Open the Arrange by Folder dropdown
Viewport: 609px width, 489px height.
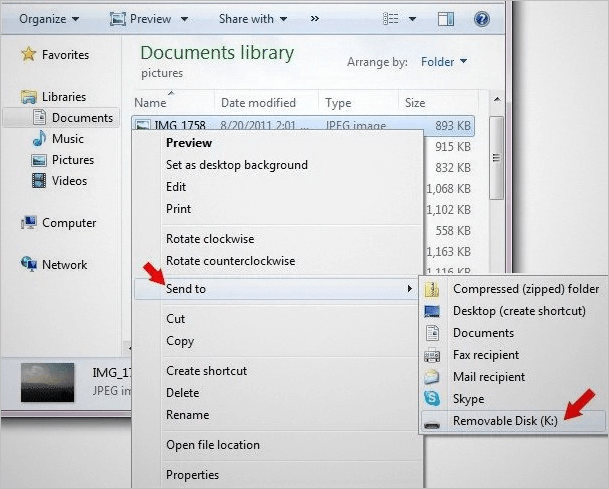444,62
